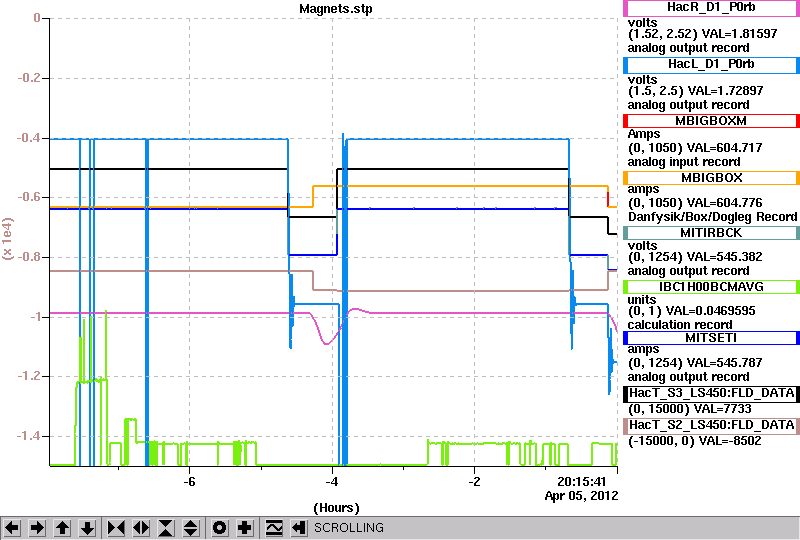Screen dimensions: 800x540
Task: Click the SCROLLING status text
Action: (x=348, y=528)
